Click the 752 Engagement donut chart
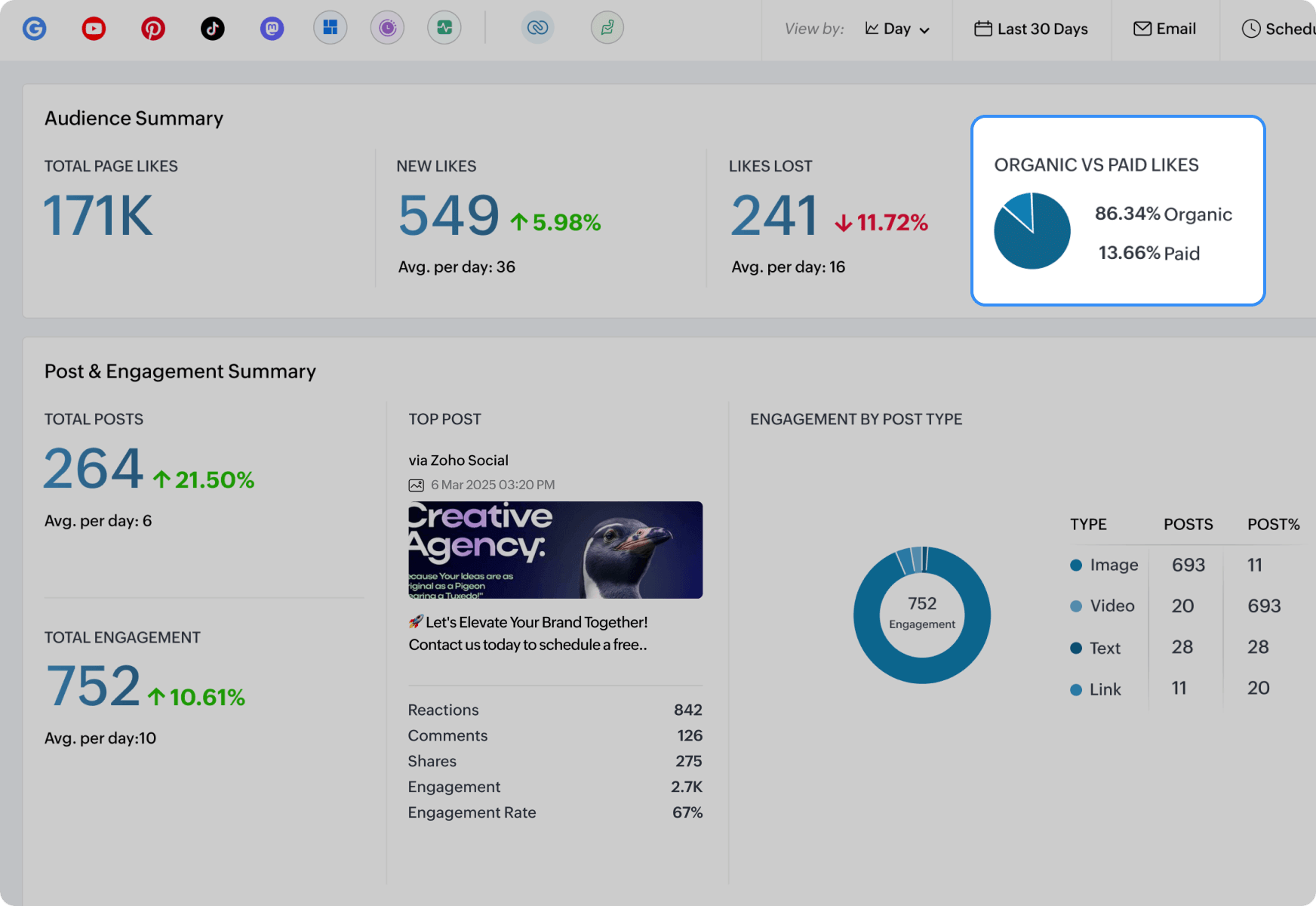1316x906 pixels. pyautogui.click(x=922, y=615)
